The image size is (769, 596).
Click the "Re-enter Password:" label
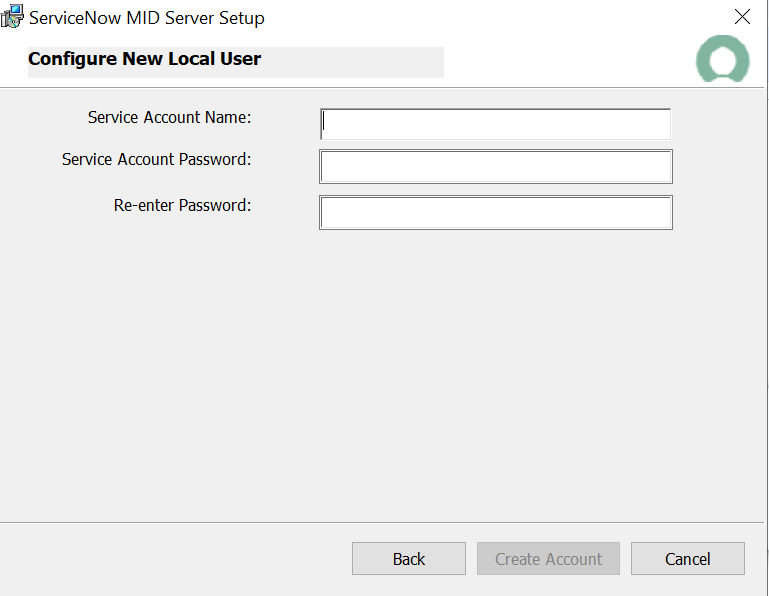[182, 206]
